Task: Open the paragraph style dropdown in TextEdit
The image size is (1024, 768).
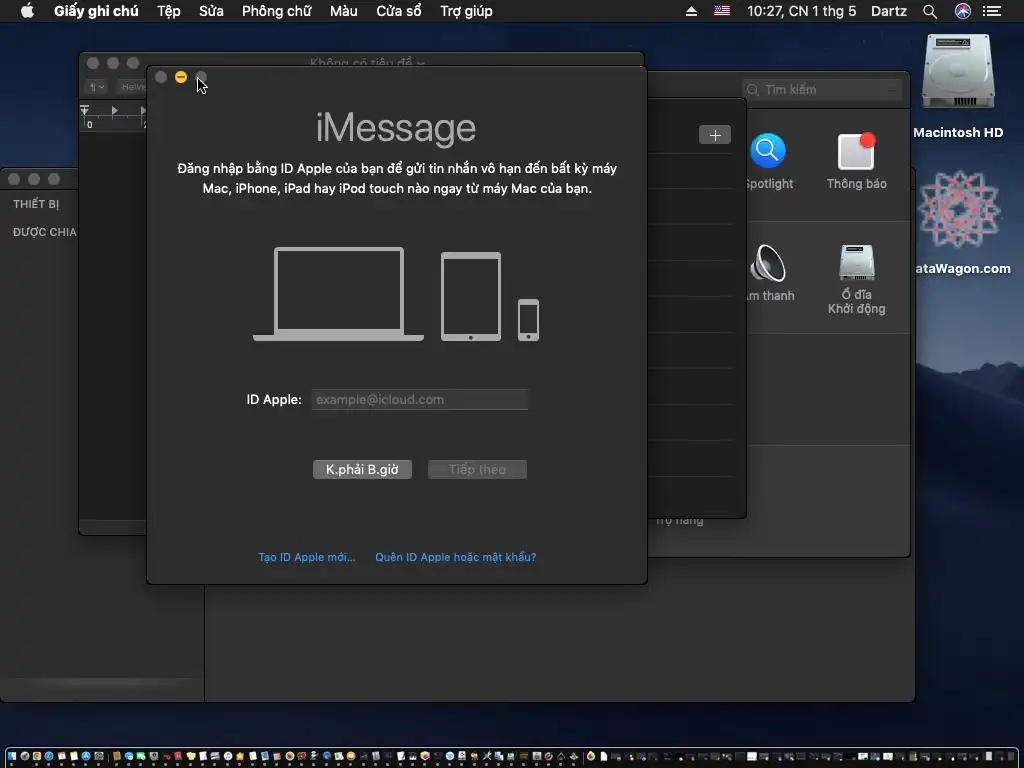Action: pyautogui.click(x=97, y=87)
